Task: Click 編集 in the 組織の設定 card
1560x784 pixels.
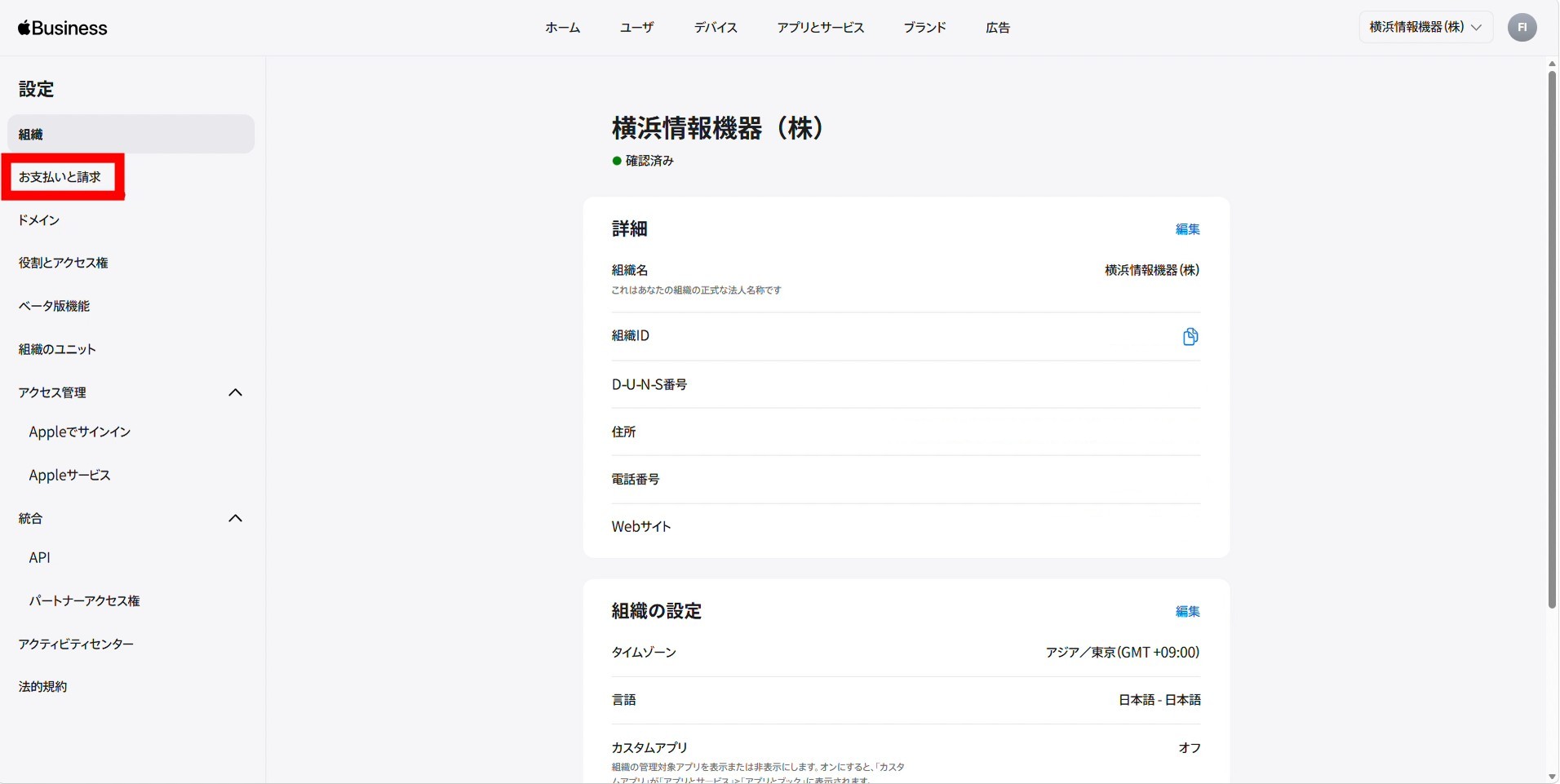Action: (1187, 611)
